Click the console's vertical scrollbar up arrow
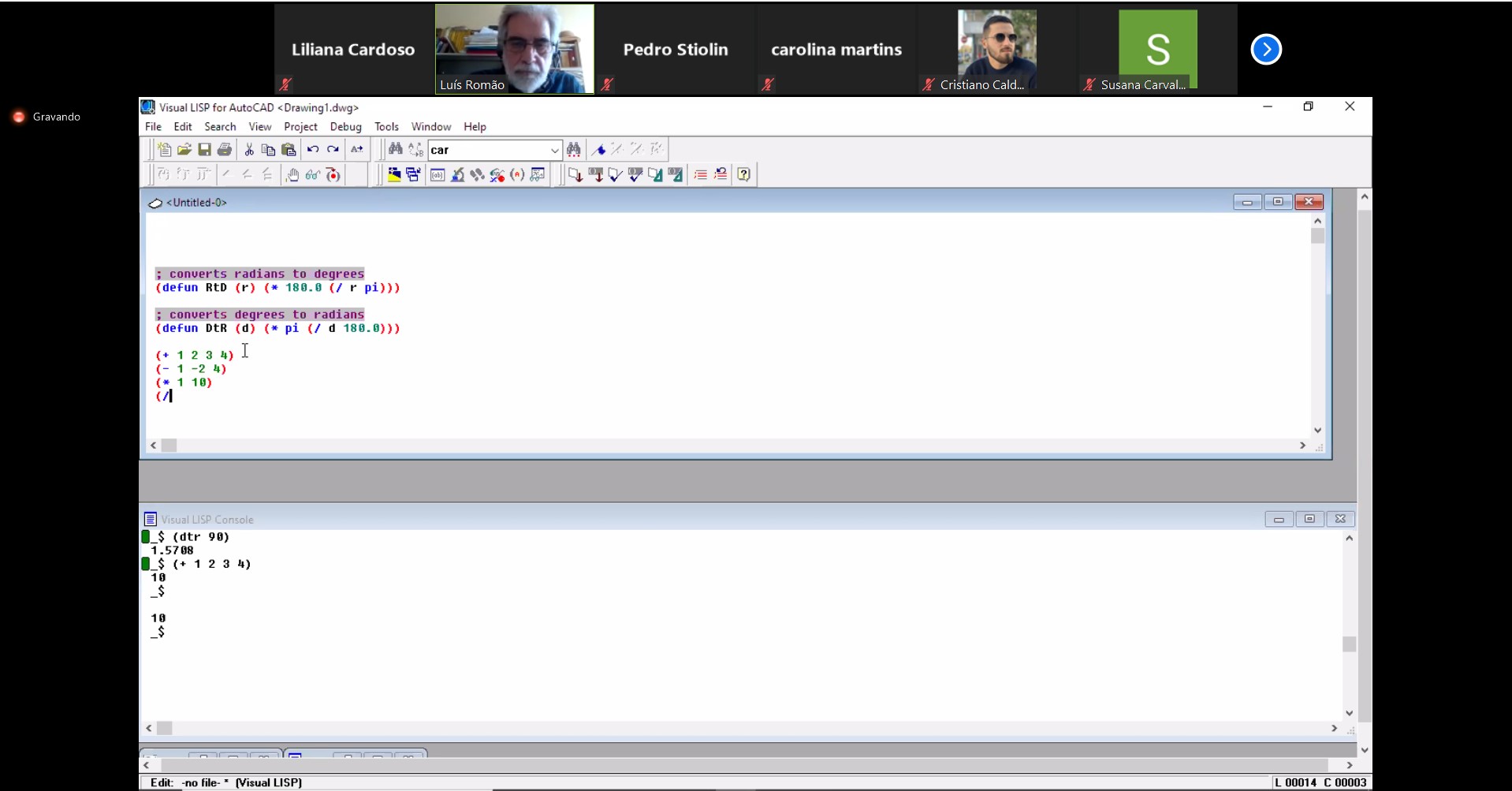This screenshot has width=1512, height=791. pos(1349,538)
